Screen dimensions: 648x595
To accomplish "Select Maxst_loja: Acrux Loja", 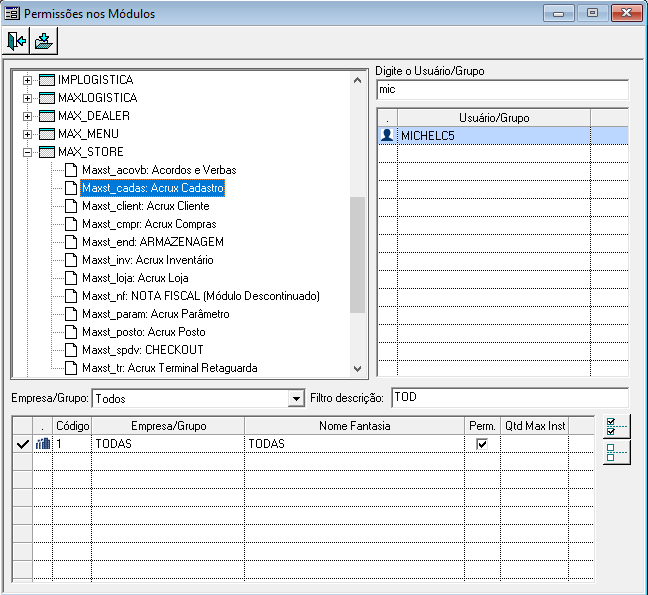I will [x=135, y=278].
